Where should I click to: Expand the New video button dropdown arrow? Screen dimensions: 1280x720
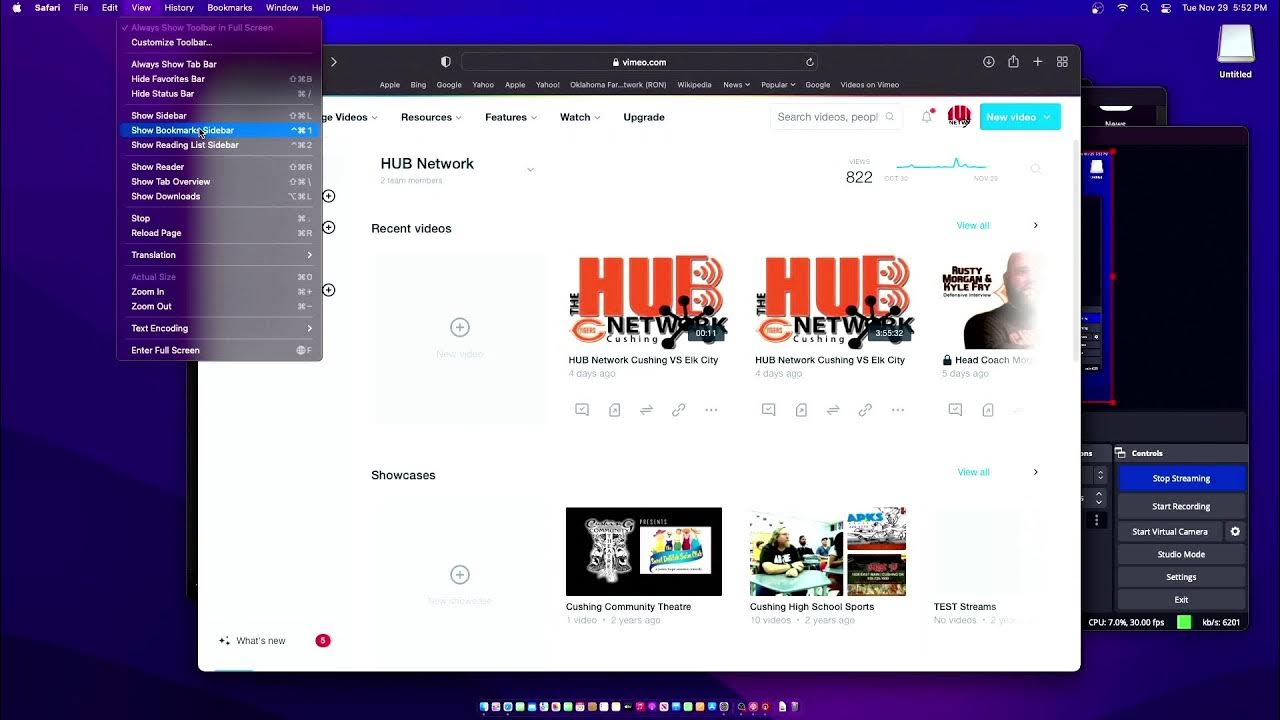[x=1047, y=117]
